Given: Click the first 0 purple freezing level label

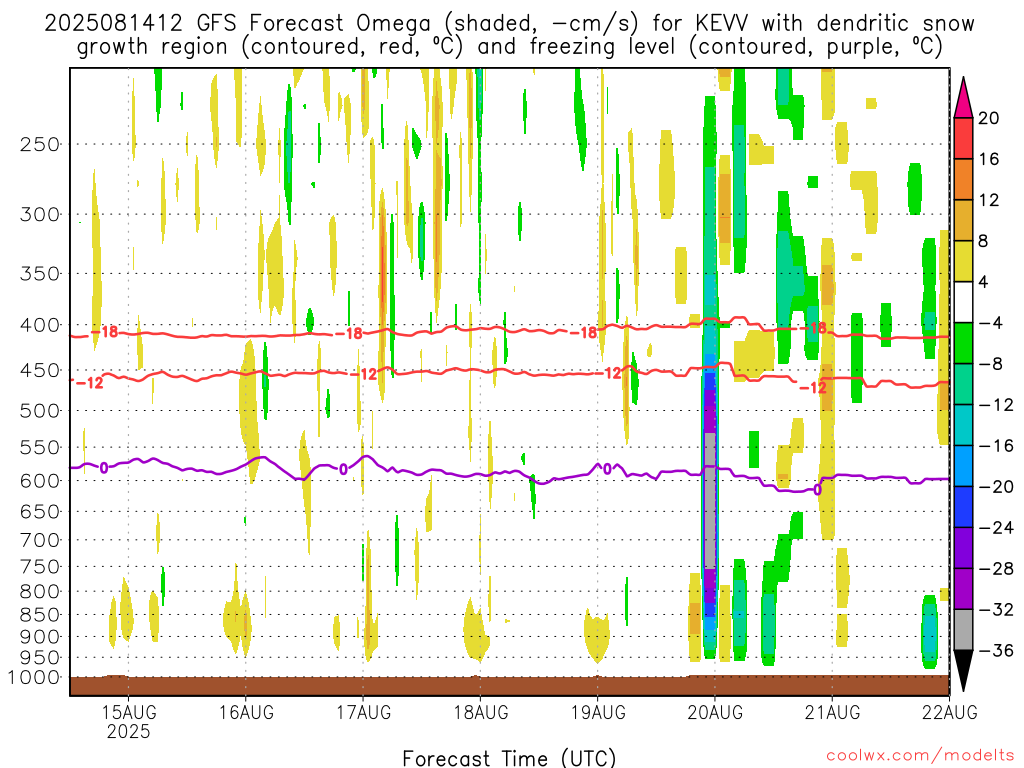Looking at the screenshot, I should click(x=104, y=468).
